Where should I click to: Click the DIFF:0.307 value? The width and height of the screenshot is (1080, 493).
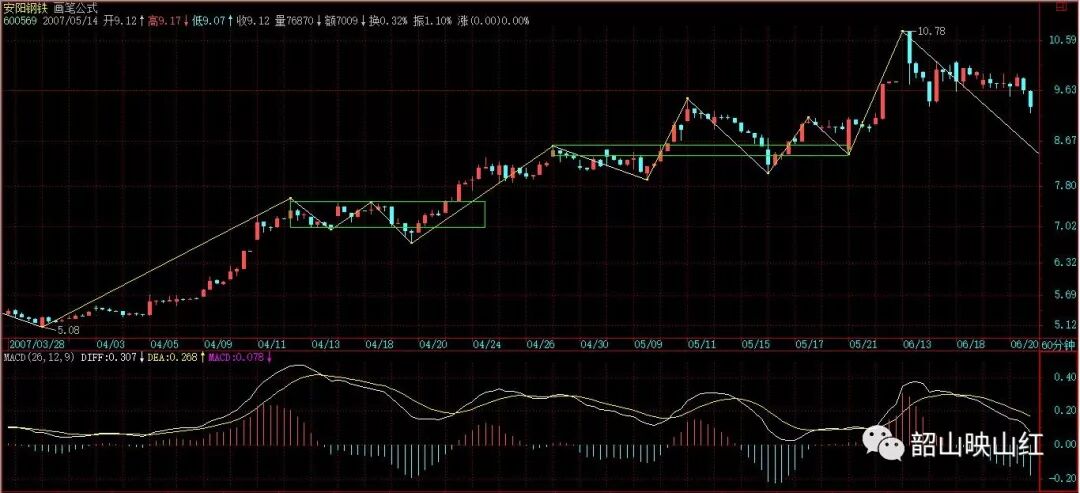point(109,357)
